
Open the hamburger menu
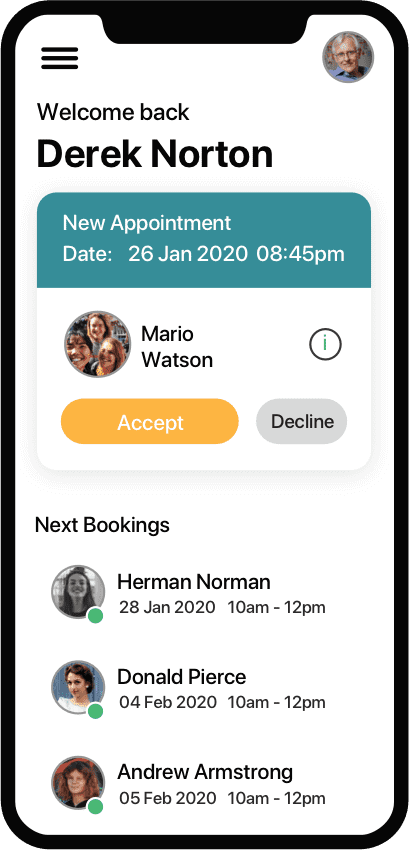coord(60,58)
